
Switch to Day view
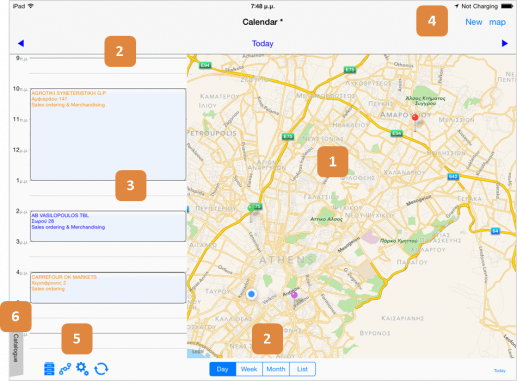[223, 369]
